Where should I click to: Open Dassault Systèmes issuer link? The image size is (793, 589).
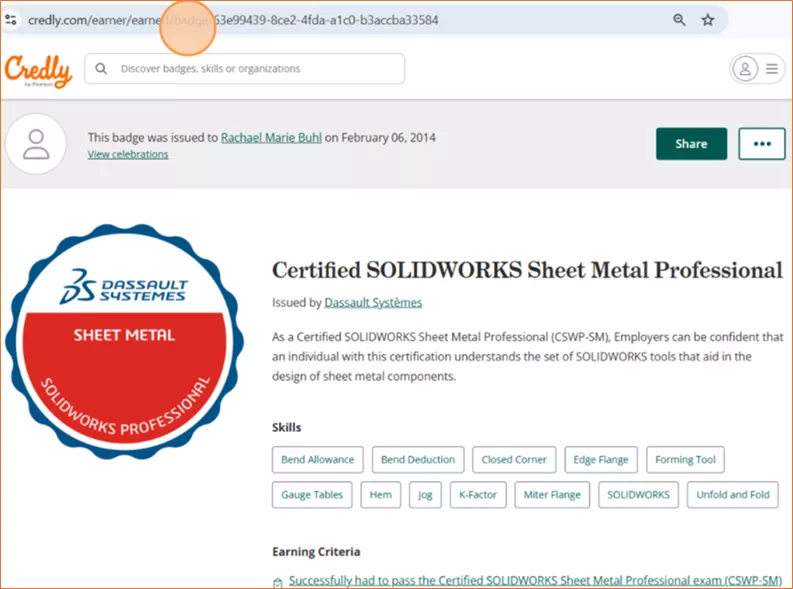(x=373, y=302)
